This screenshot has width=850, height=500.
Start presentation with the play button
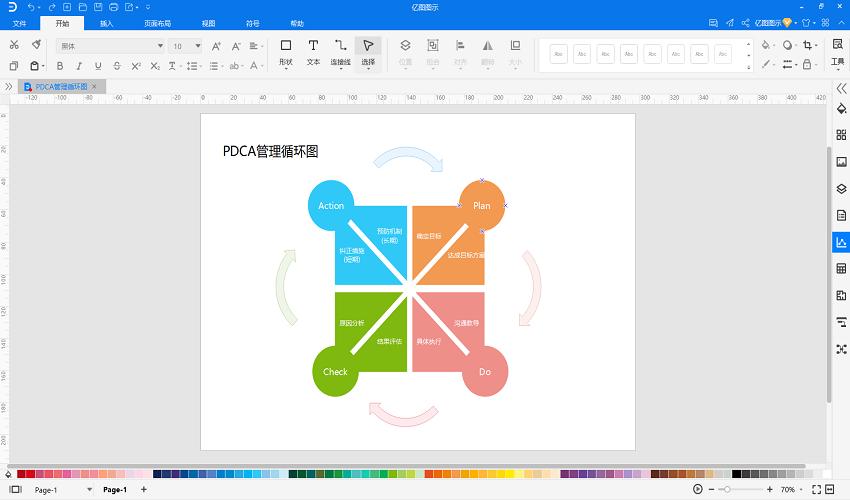pyautogui.click(x=698, y=489)
